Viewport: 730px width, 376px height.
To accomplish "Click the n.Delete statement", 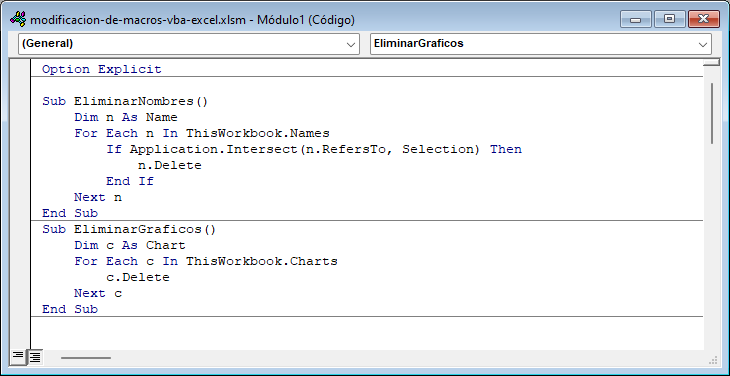I will point(169,165).
